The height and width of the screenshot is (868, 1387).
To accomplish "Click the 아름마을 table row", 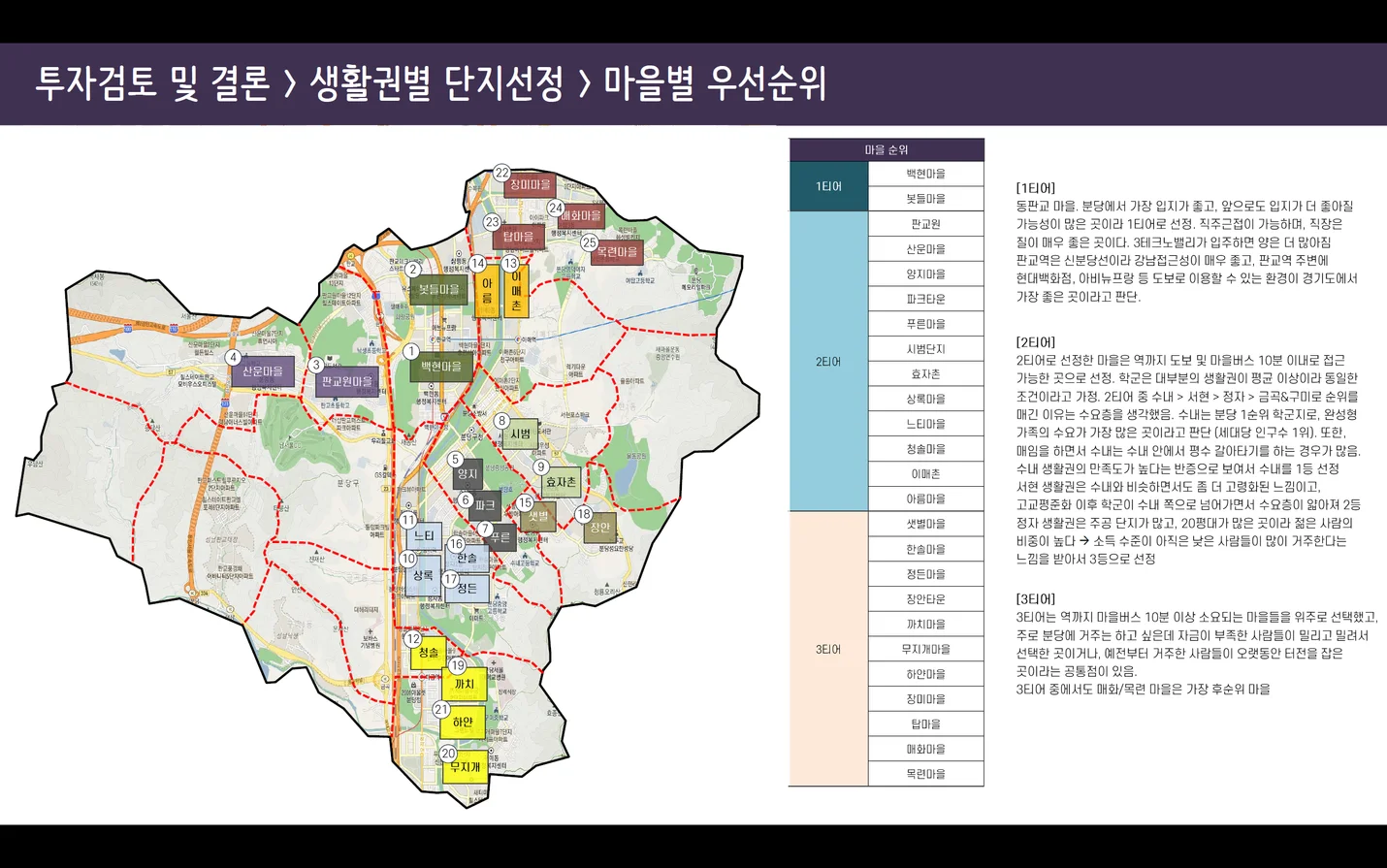I will (926, 499).
